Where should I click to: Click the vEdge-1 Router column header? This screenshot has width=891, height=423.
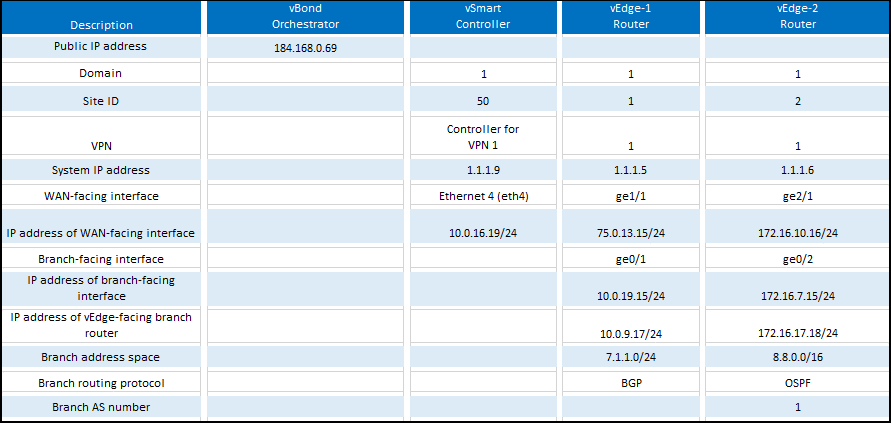tap(631, 16)
